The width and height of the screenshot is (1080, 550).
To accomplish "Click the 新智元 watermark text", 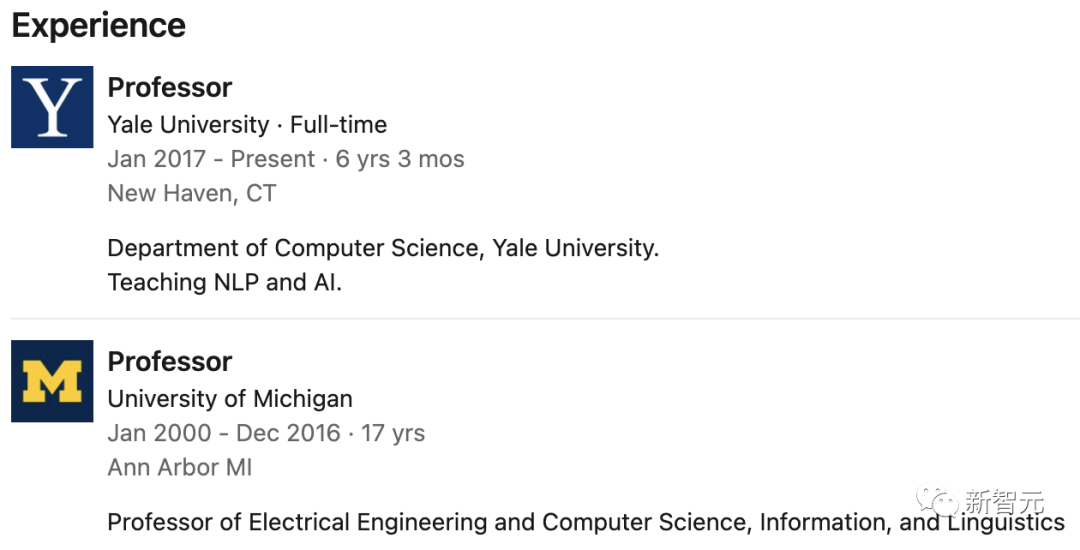I will click(x=1003, y=501).
